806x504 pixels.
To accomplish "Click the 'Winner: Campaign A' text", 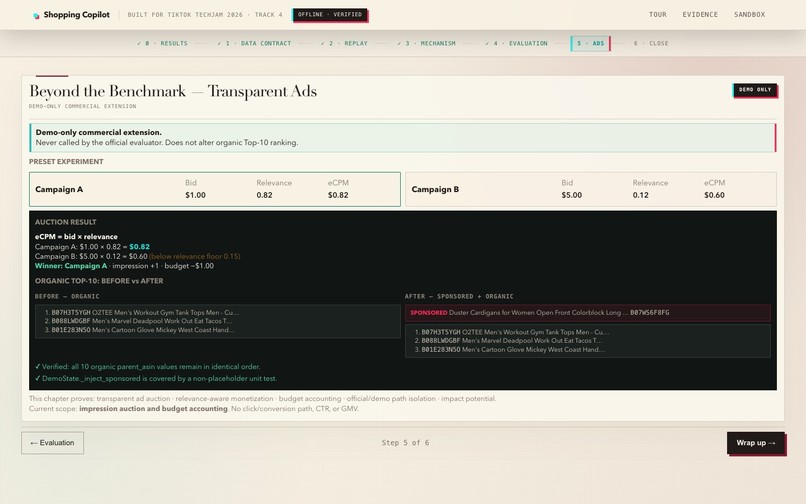I will tap(71, 266).
